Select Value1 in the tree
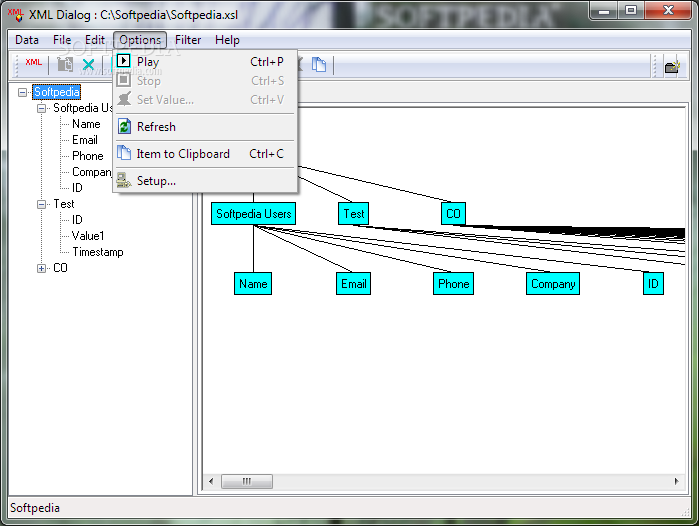Image resolution: width=699 pixels, height=526 pixels. tap(88, 236)
